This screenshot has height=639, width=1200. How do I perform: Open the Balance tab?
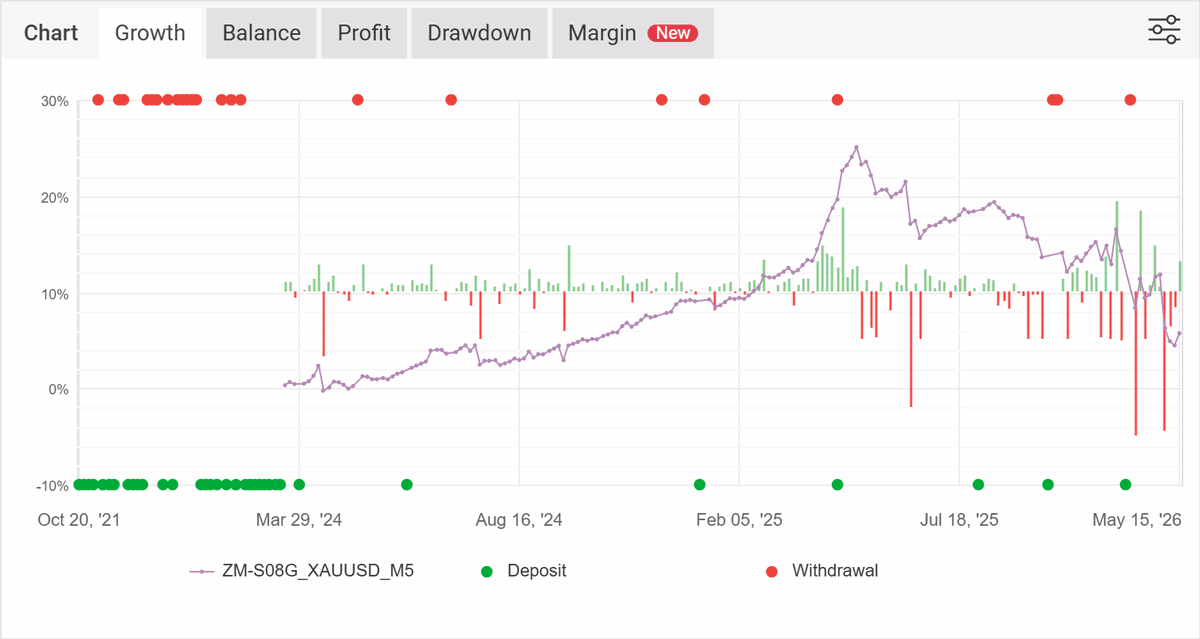click(261, 33)
